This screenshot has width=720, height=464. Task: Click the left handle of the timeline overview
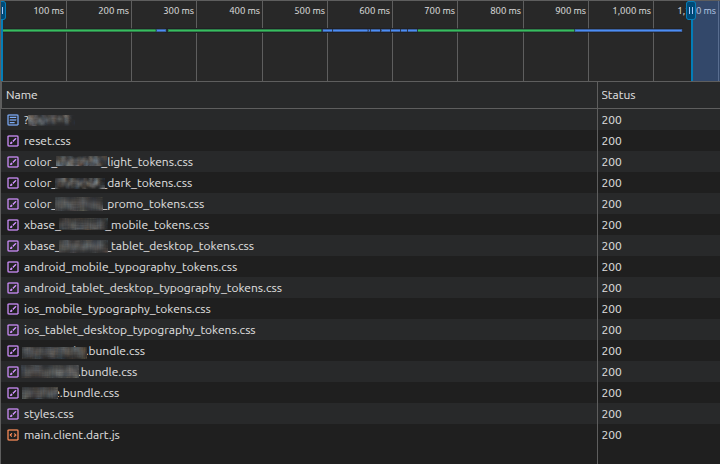[x=3, y=11]
